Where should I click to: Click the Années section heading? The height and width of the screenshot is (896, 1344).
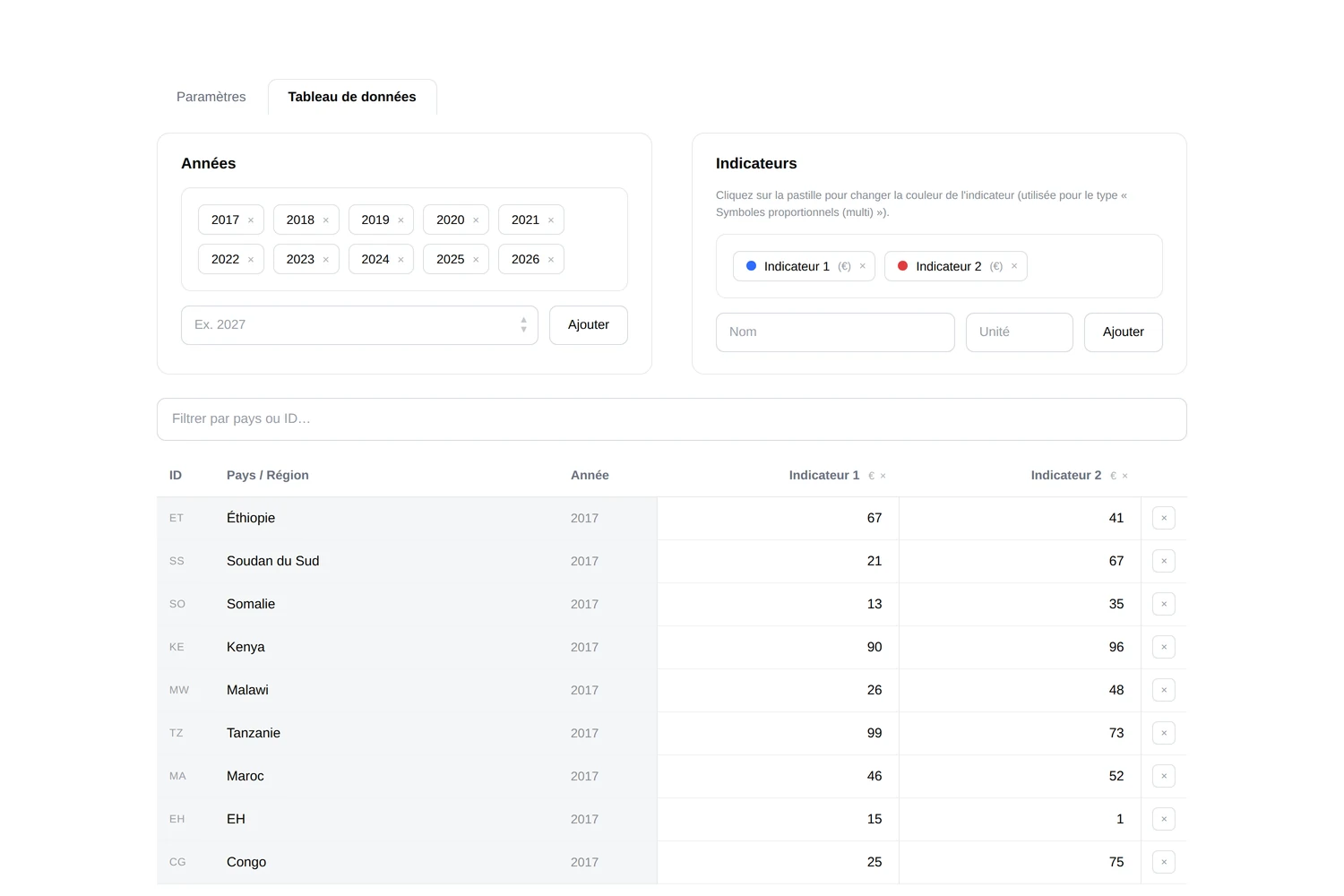[209, 164]
